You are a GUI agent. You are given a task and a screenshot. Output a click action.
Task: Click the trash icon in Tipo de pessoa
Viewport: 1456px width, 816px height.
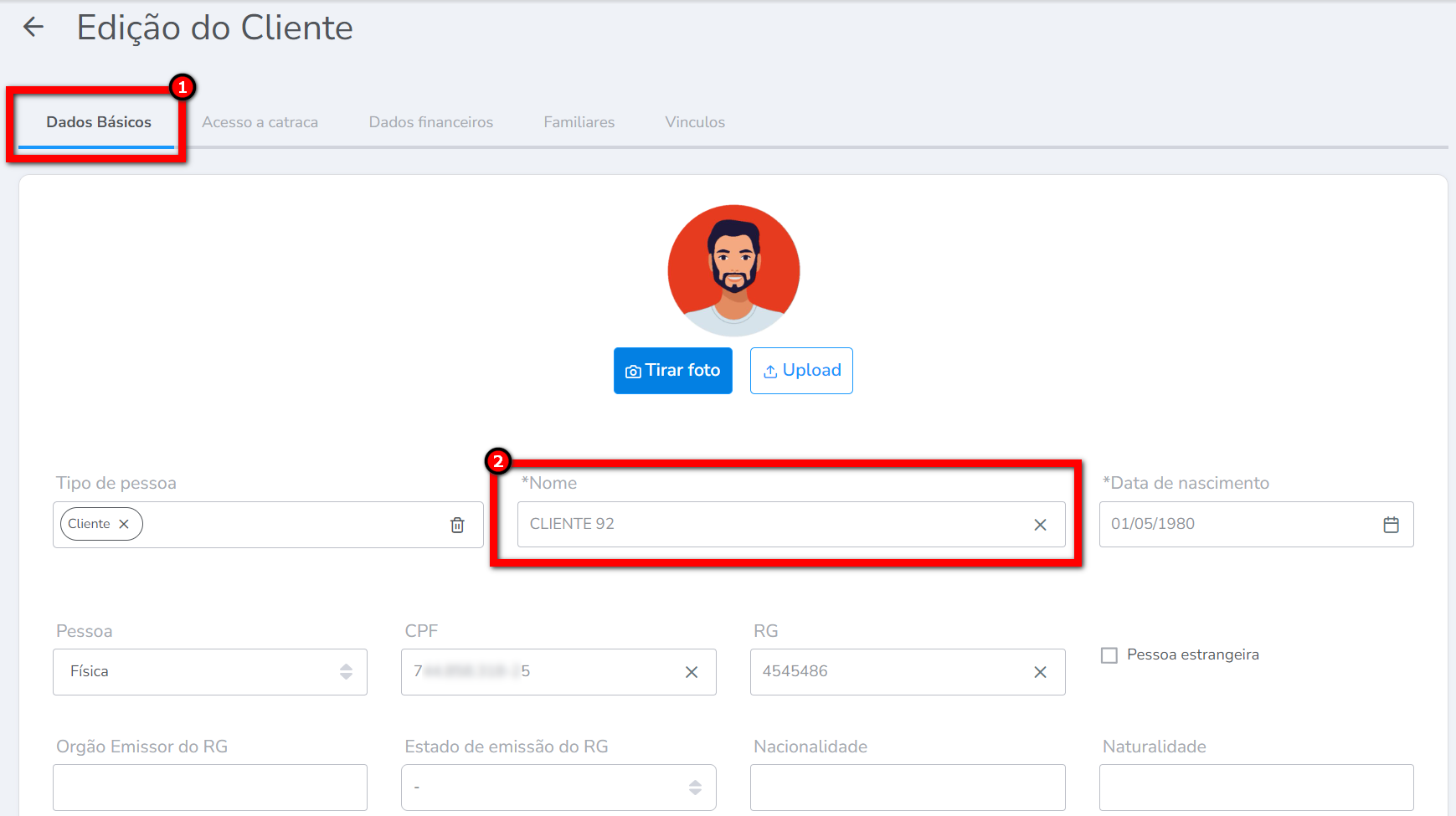click(457, 525)
